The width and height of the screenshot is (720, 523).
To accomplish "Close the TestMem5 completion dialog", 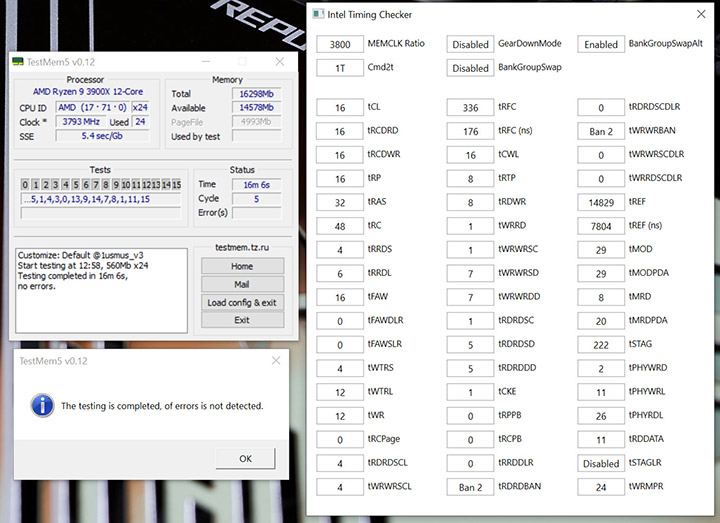I will click(x=276, y=360).
